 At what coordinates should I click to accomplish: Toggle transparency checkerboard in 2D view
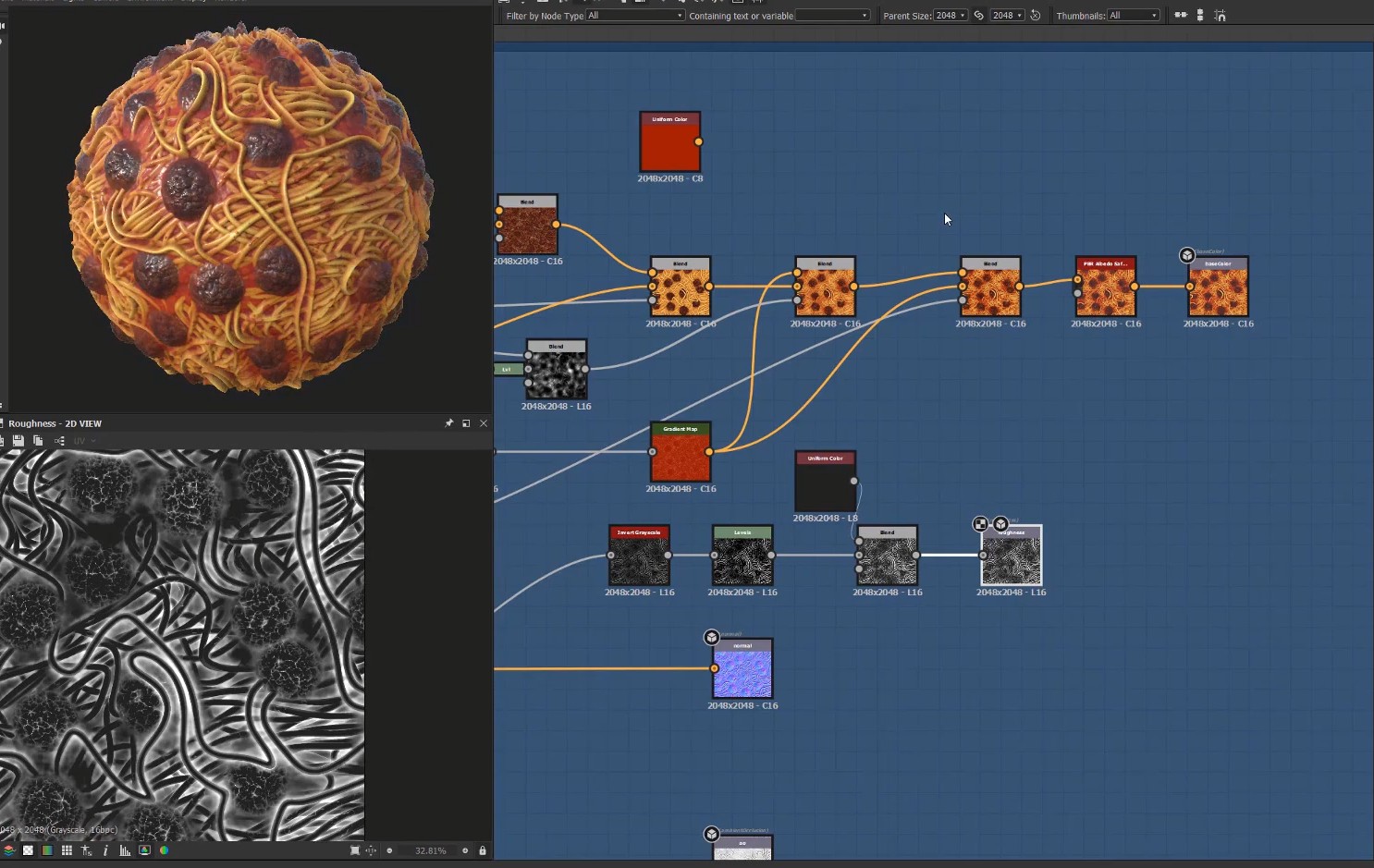click(x=28, y=850)
